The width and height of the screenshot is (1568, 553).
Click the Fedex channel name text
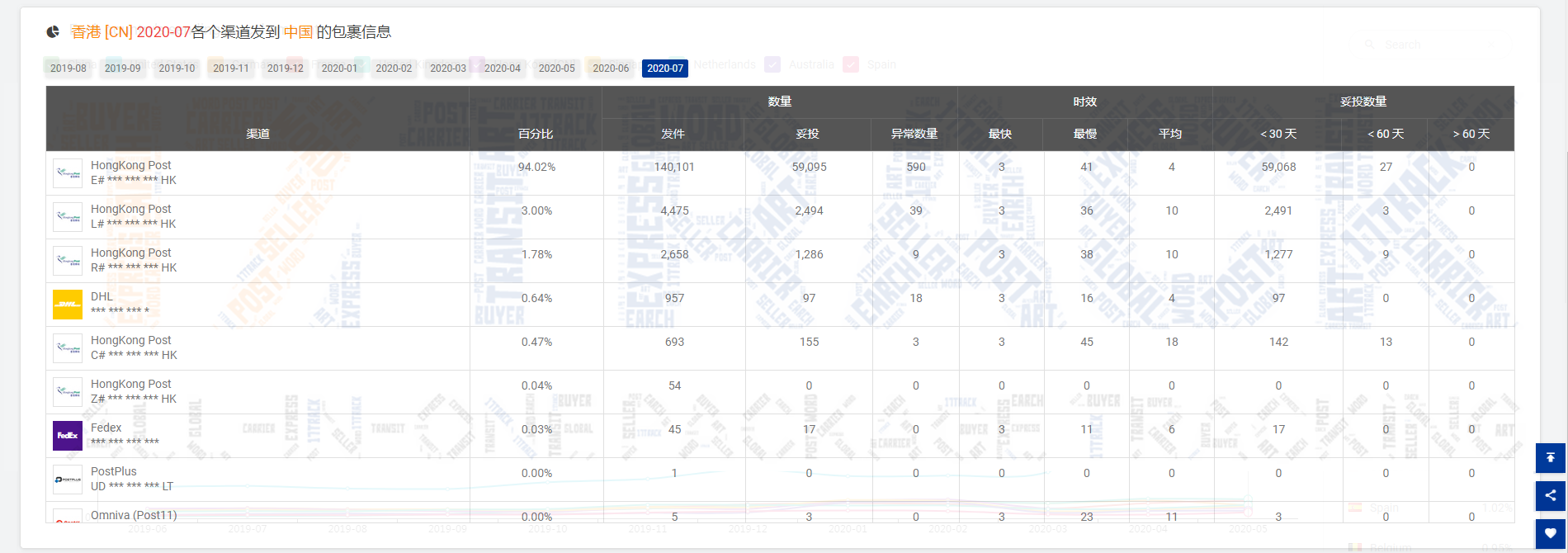[x=106, y=428]
